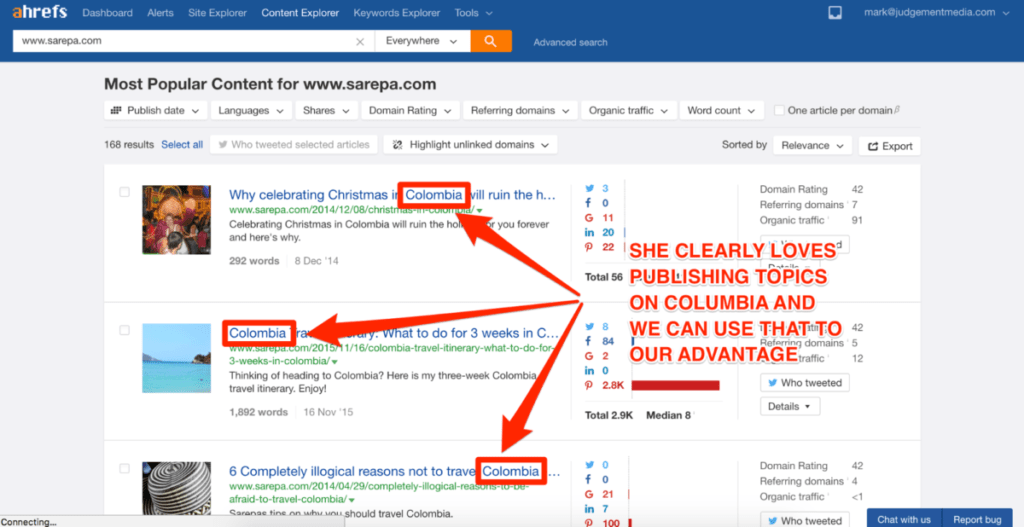This screenshot has height=527, width=1024.
Task: Click the ahrefs logo
Action: click(x=39, y=12)
